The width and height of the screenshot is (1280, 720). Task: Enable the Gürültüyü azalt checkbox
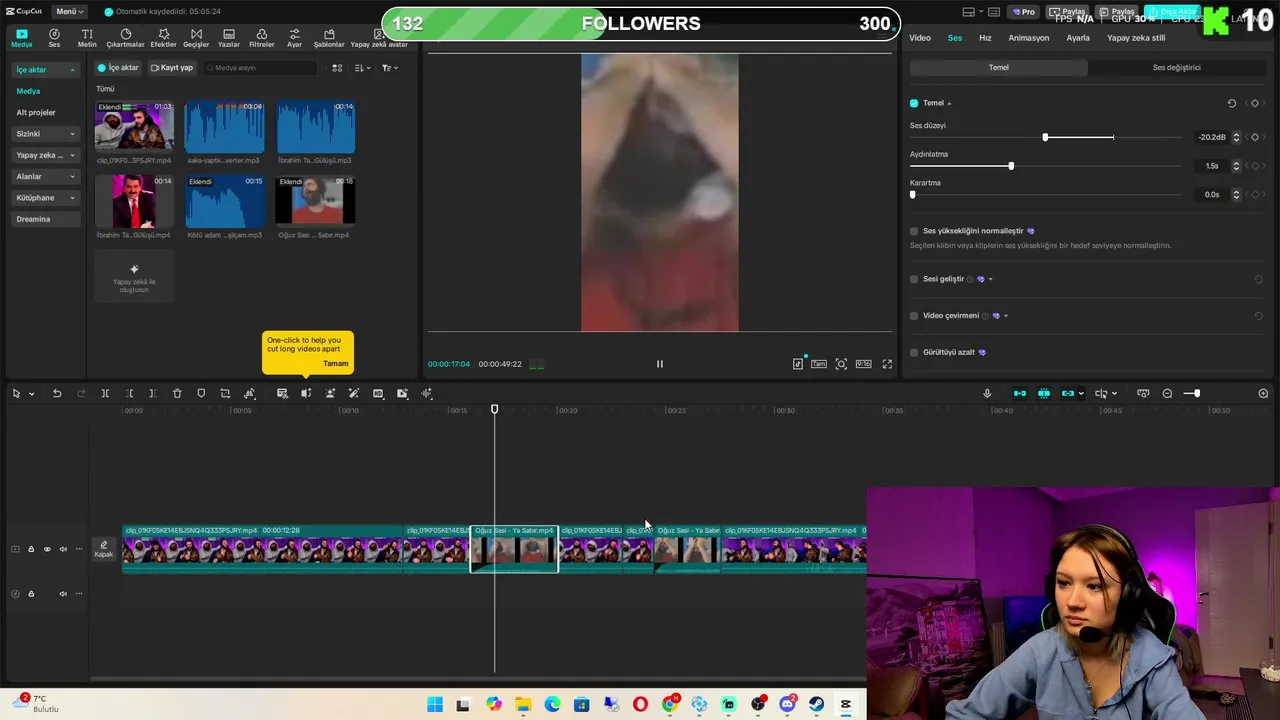(x=914, y=352)
